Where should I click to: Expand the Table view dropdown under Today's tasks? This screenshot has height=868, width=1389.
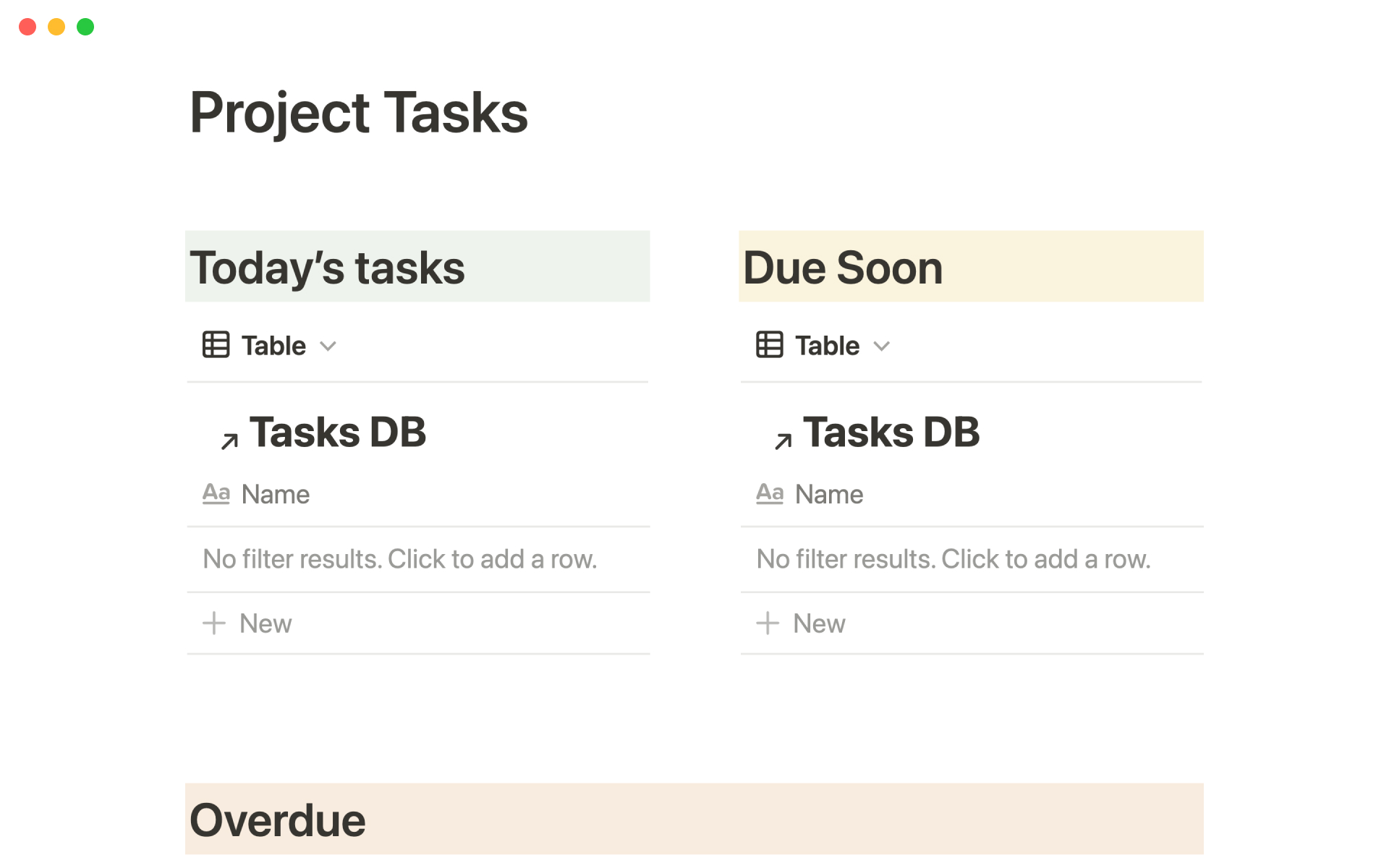click(x=328, y=346)
